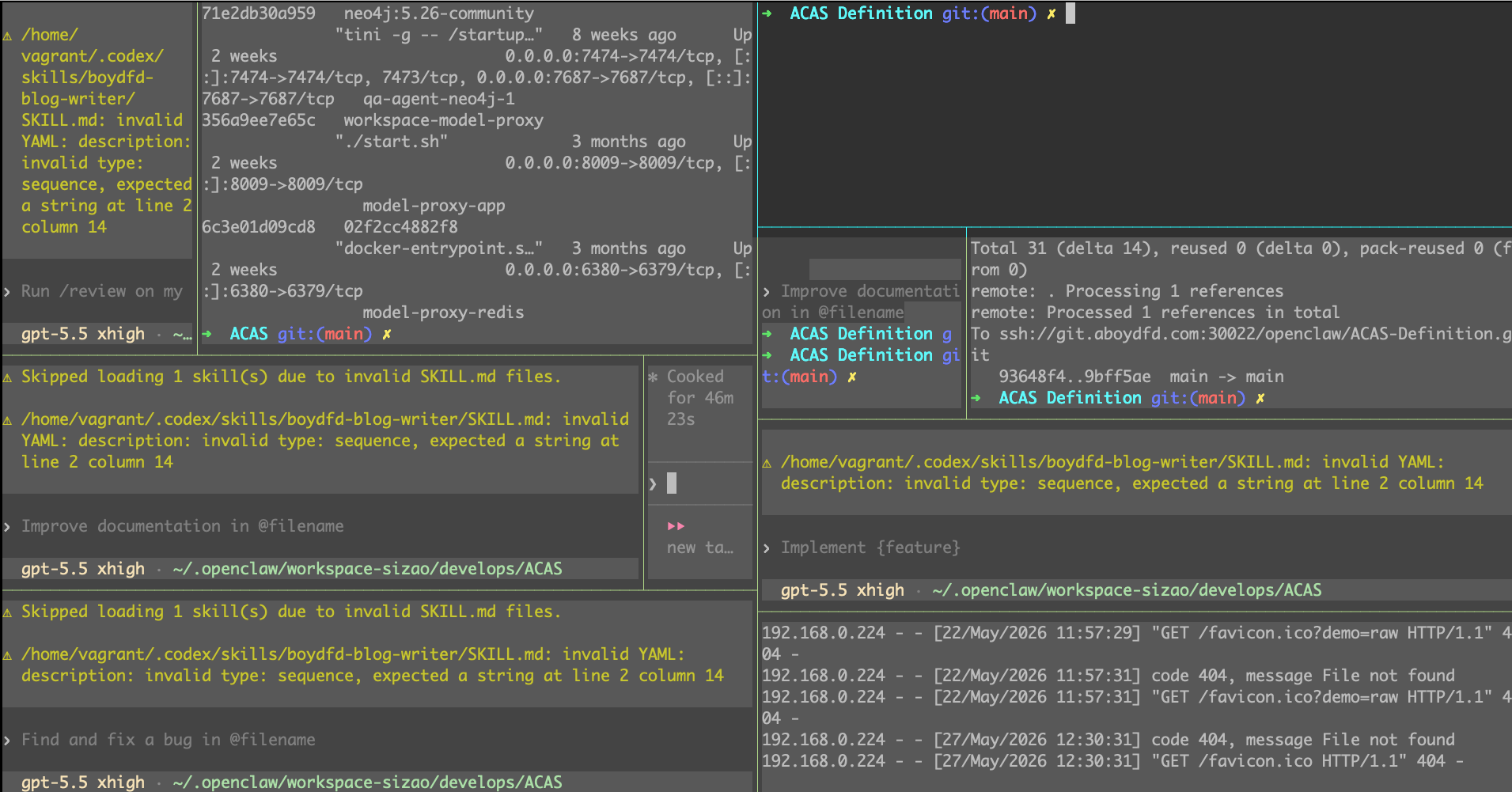Focus the "Implement {feature}" prompt input
This screenshot has height=792, width=1512.
pos(1136,548)
